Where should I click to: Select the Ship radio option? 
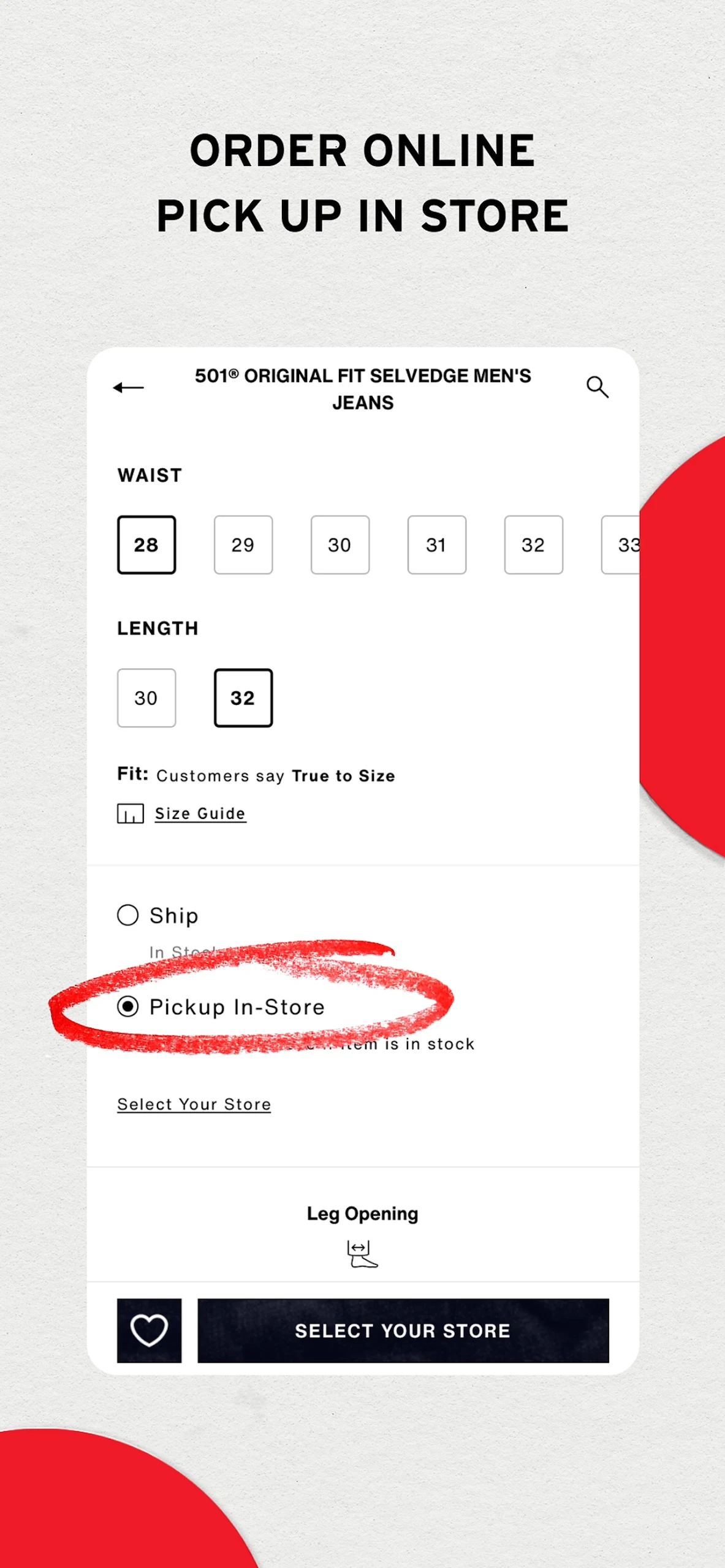pyautogui.click(x=127, y=915)
